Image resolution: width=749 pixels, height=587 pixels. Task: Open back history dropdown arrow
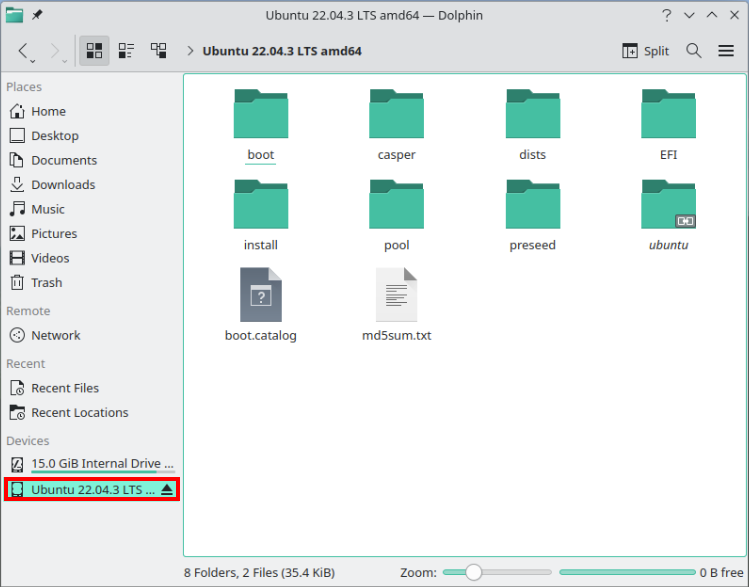[x=32, y=61]
